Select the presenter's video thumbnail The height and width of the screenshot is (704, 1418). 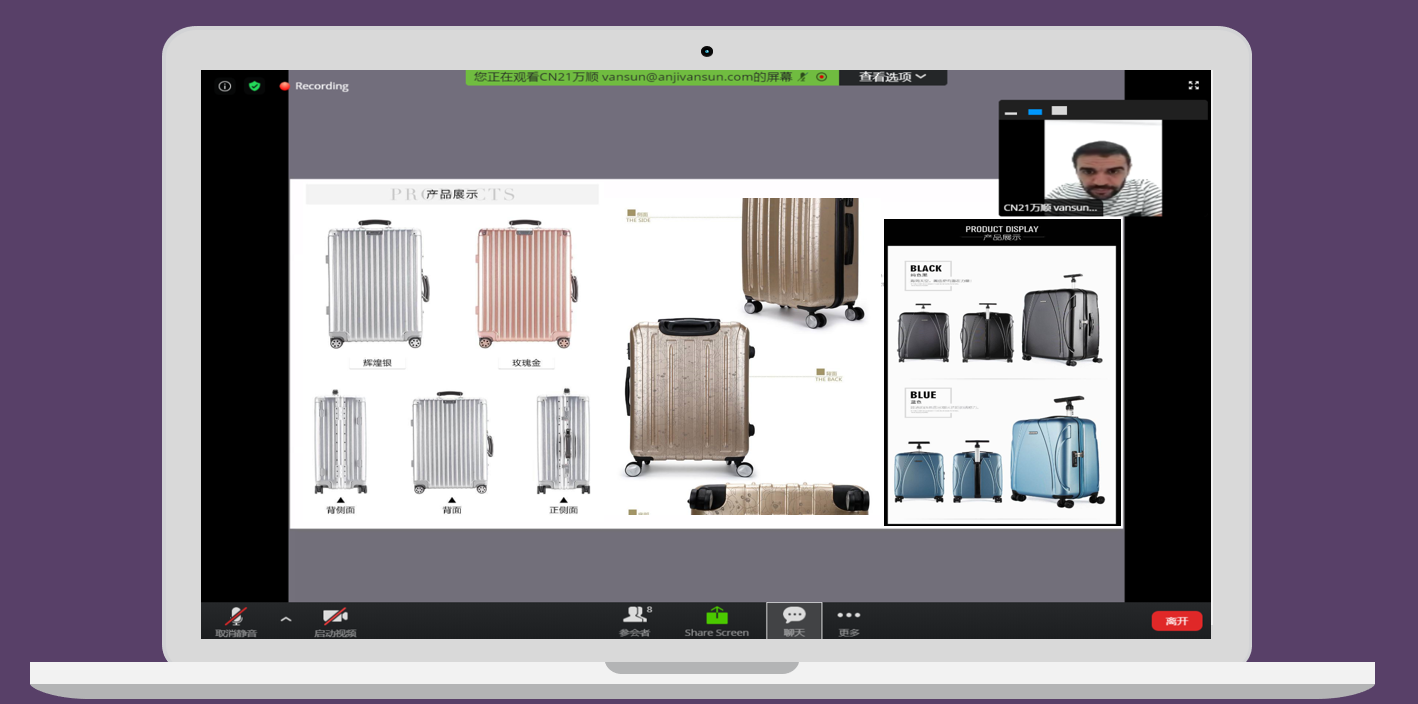(x=1102, y=167)
